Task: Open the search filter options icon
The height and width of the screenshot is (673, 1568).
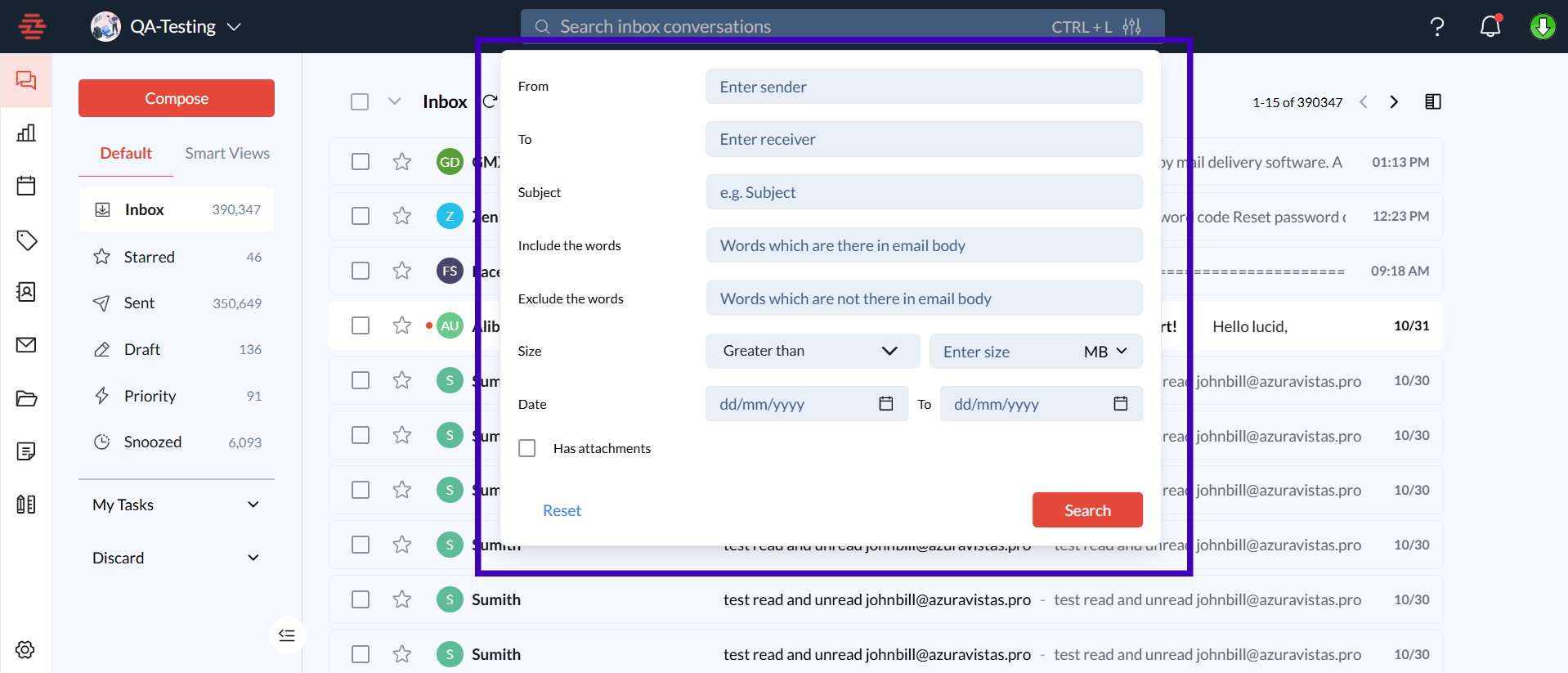Action: pyautogui.click(x=1131, y=27)
